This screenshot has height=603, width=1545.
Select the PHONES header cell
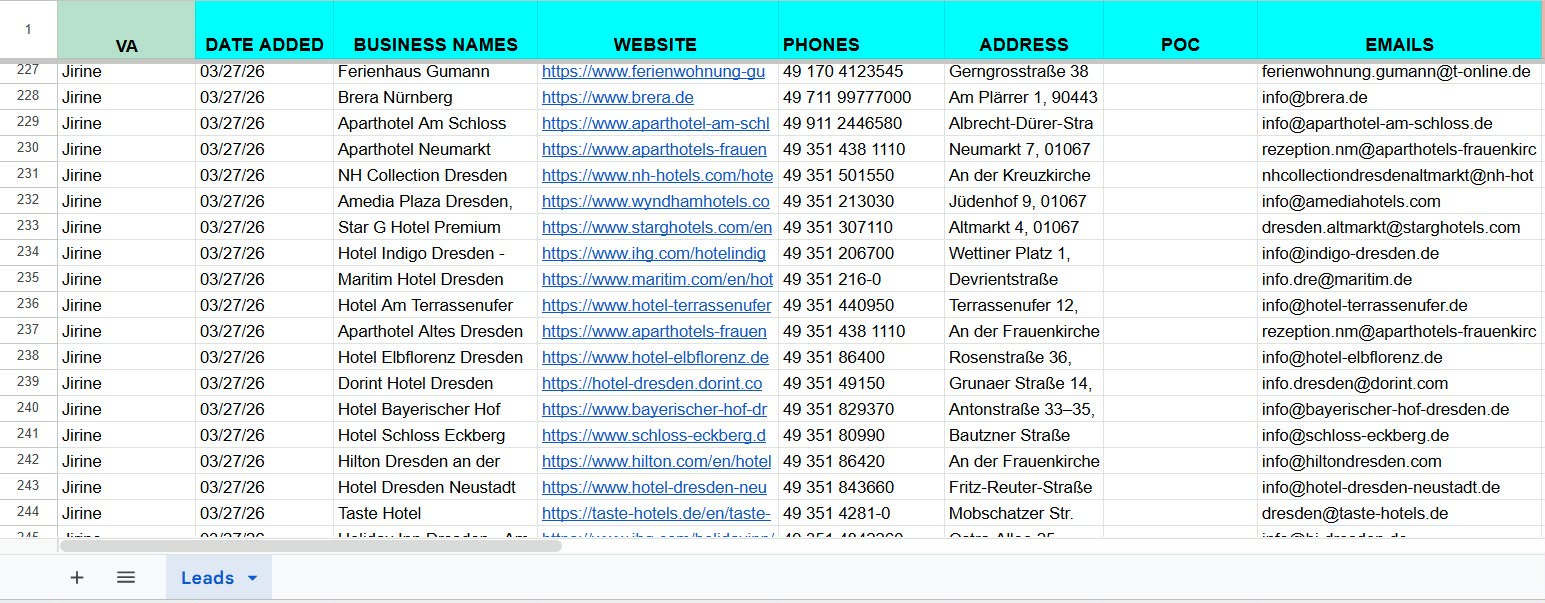[861, 30]
